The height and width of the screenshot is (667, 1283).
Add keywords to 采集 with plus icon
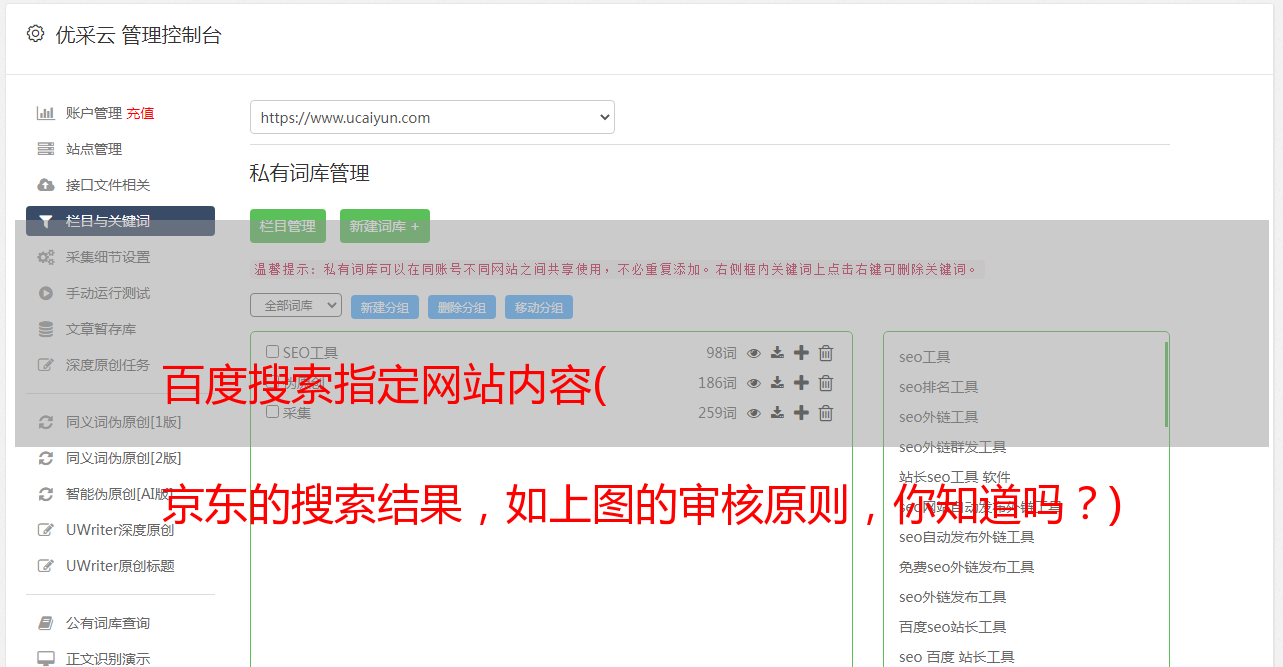(x=801, y=413)
